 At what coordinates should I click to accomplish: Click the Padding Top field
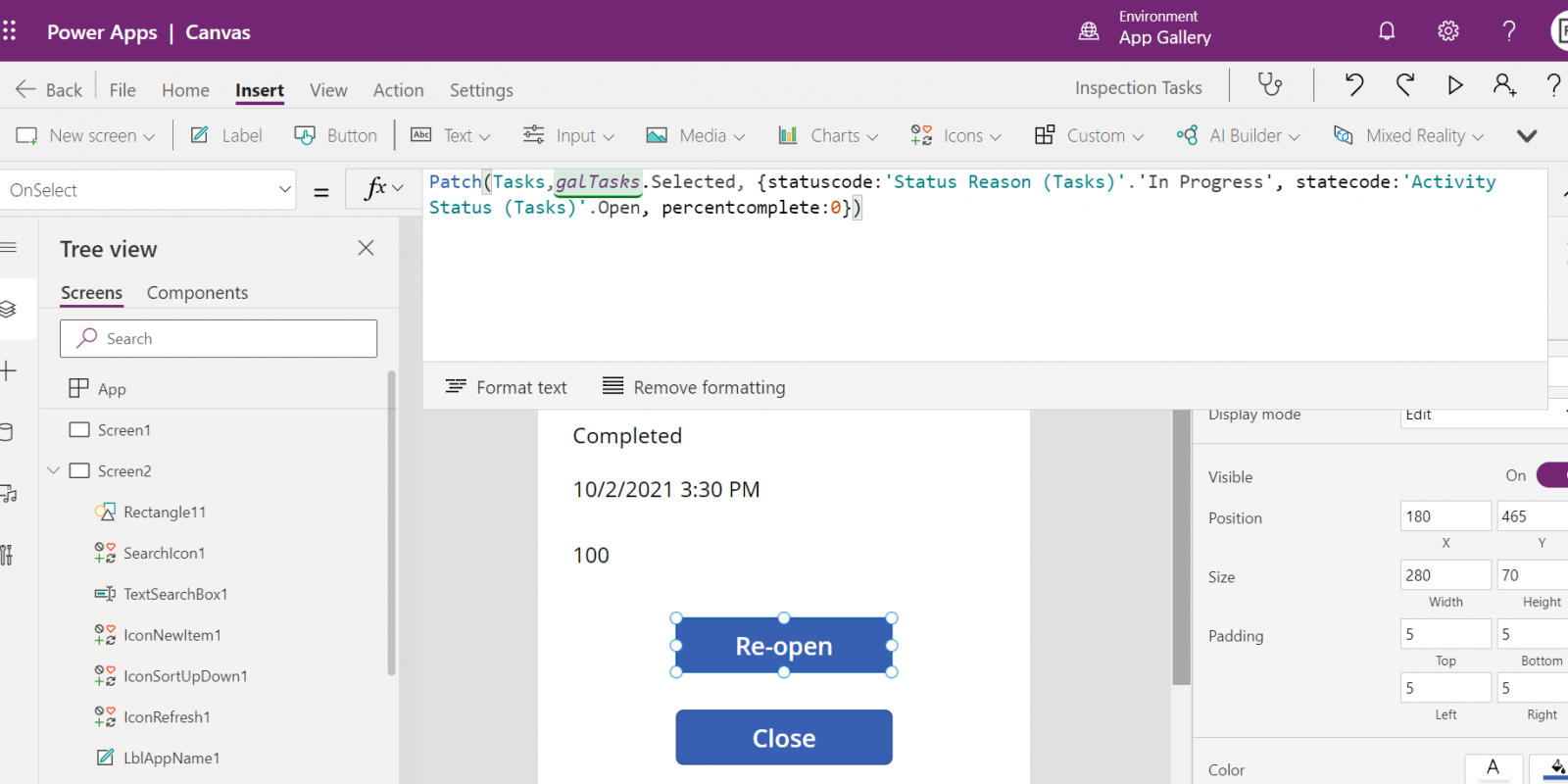click(1445, 634)
